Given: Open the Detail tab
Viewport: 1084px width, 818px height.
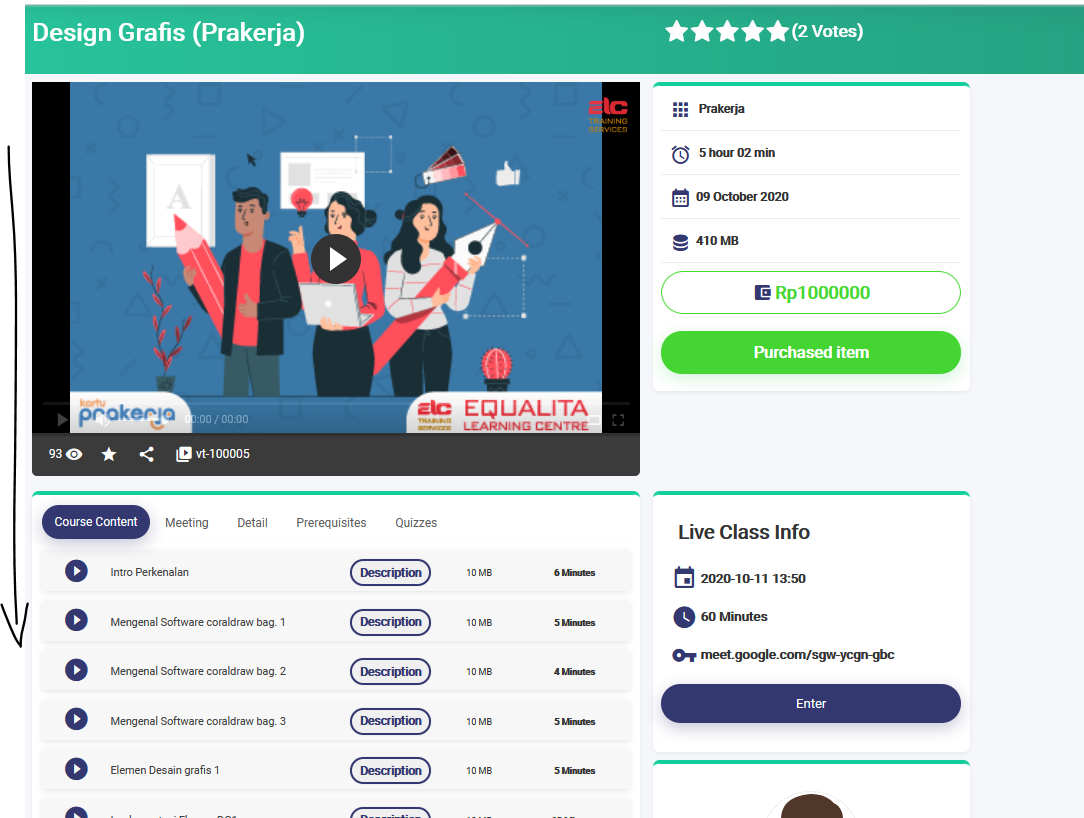Looking at the screenshot, I should 252,522.
